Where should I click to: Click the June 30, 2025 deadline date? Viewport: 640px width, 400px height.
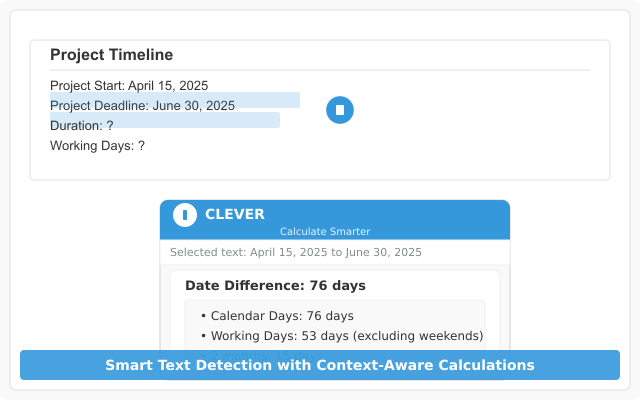pyautogui.click(x=194, y=105)
